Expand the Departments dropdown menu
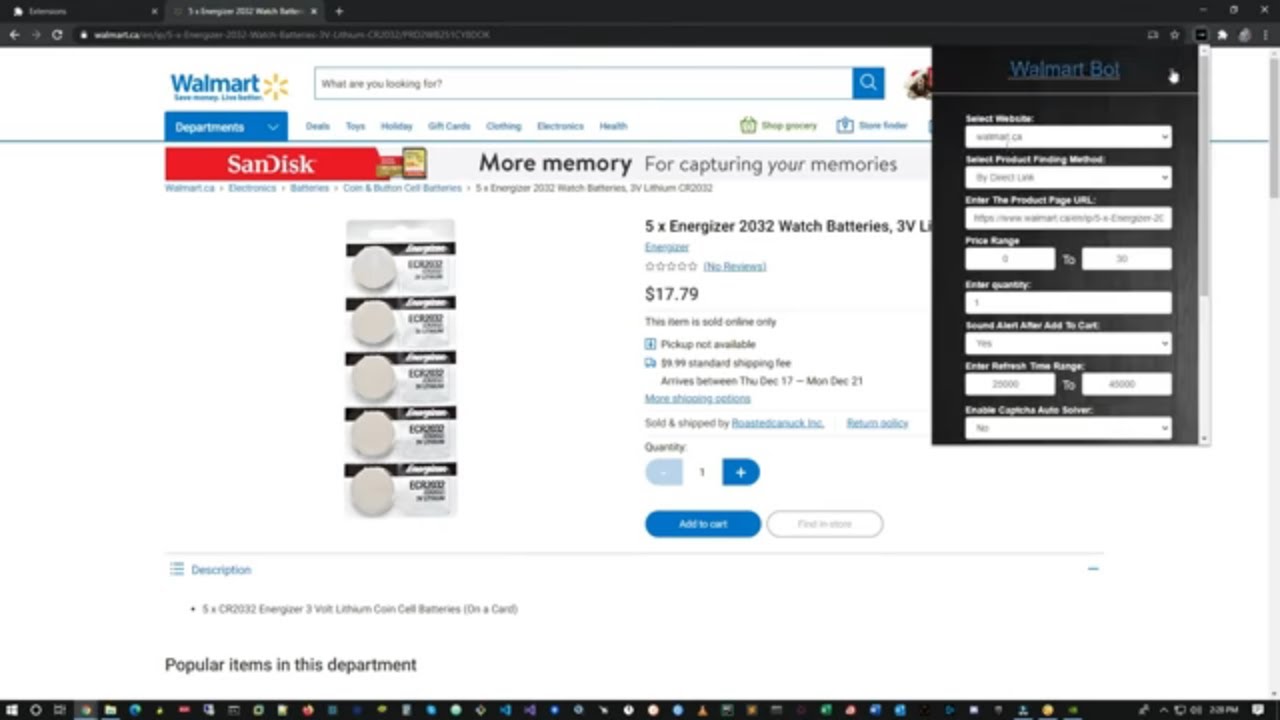The width and height of the screenshot is (1280, 720). point(226,127)
